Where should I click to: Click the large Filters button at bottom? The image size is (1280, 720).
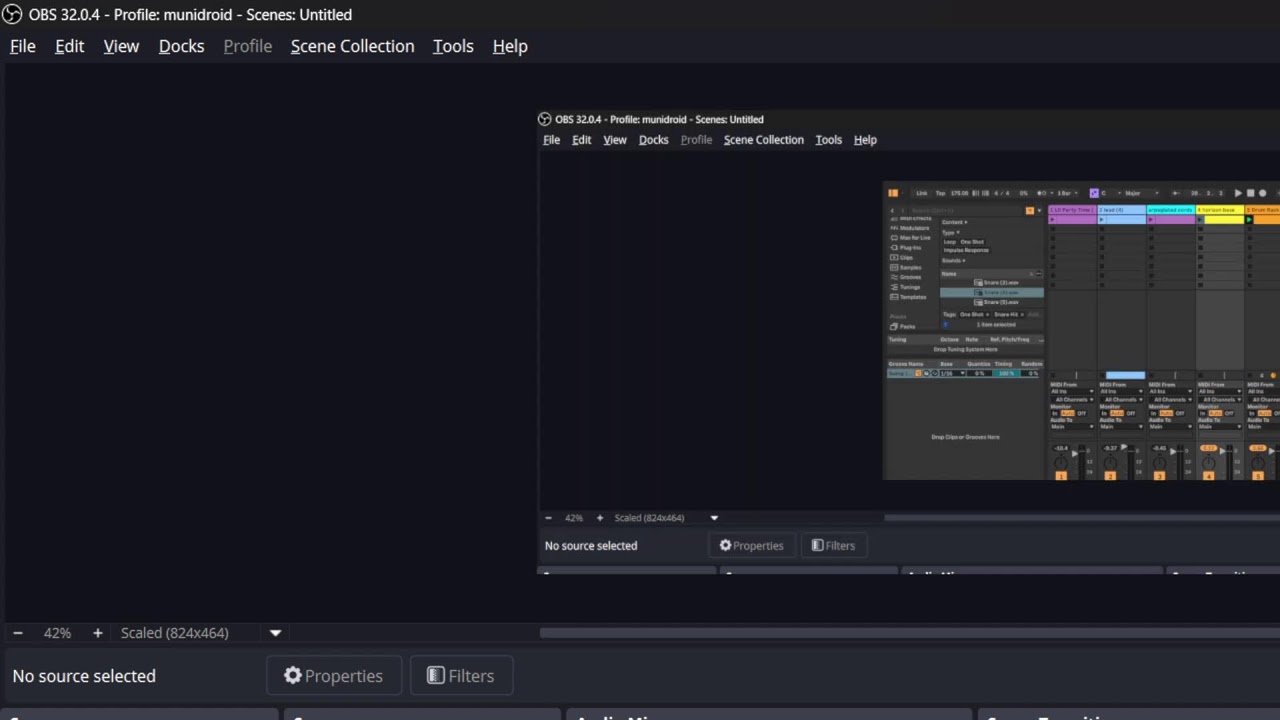(461, 676)
